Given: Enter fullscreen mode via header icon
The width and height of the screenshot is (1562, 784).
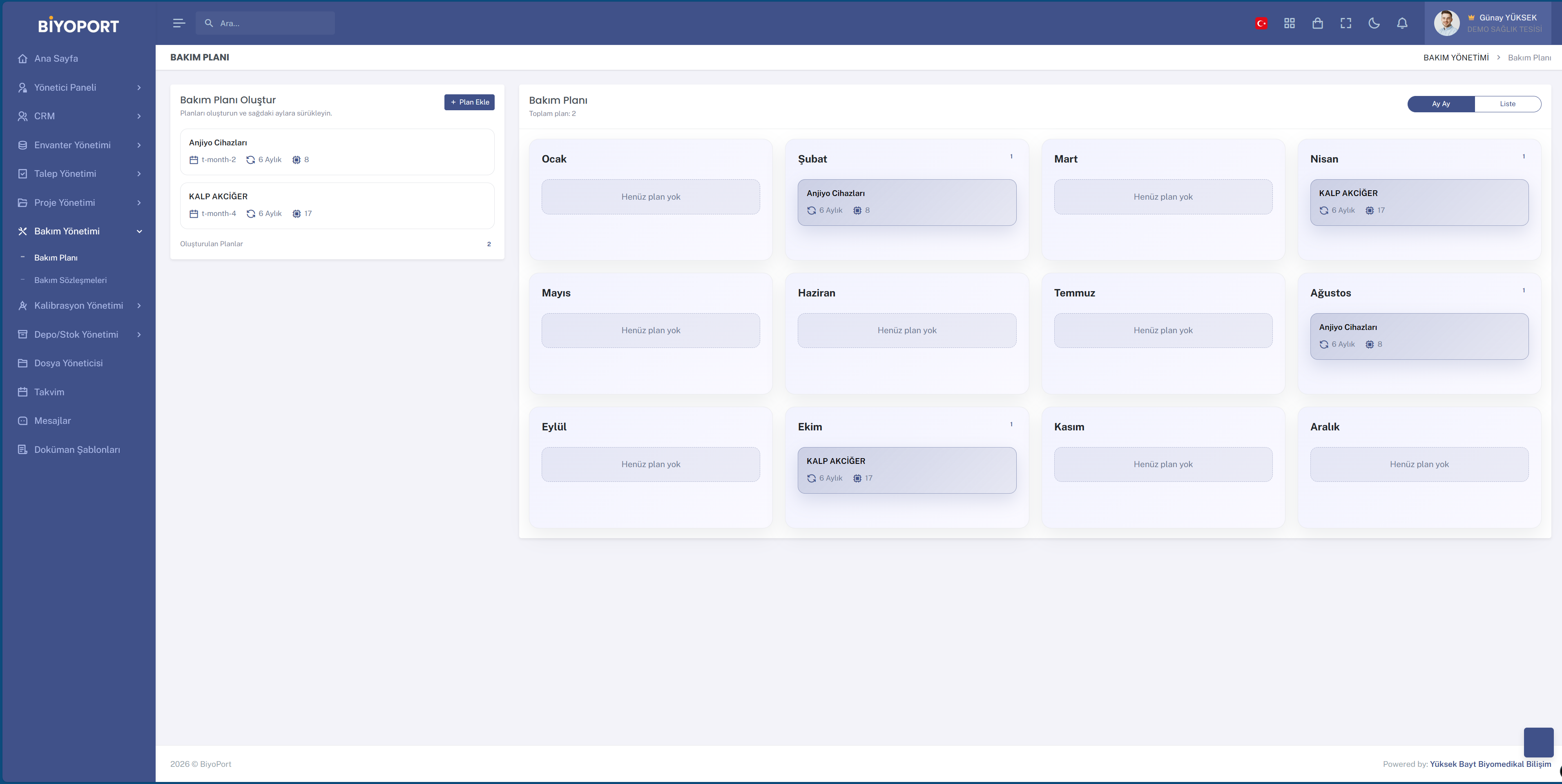Looking at the screenshot, I should 1346,23.
